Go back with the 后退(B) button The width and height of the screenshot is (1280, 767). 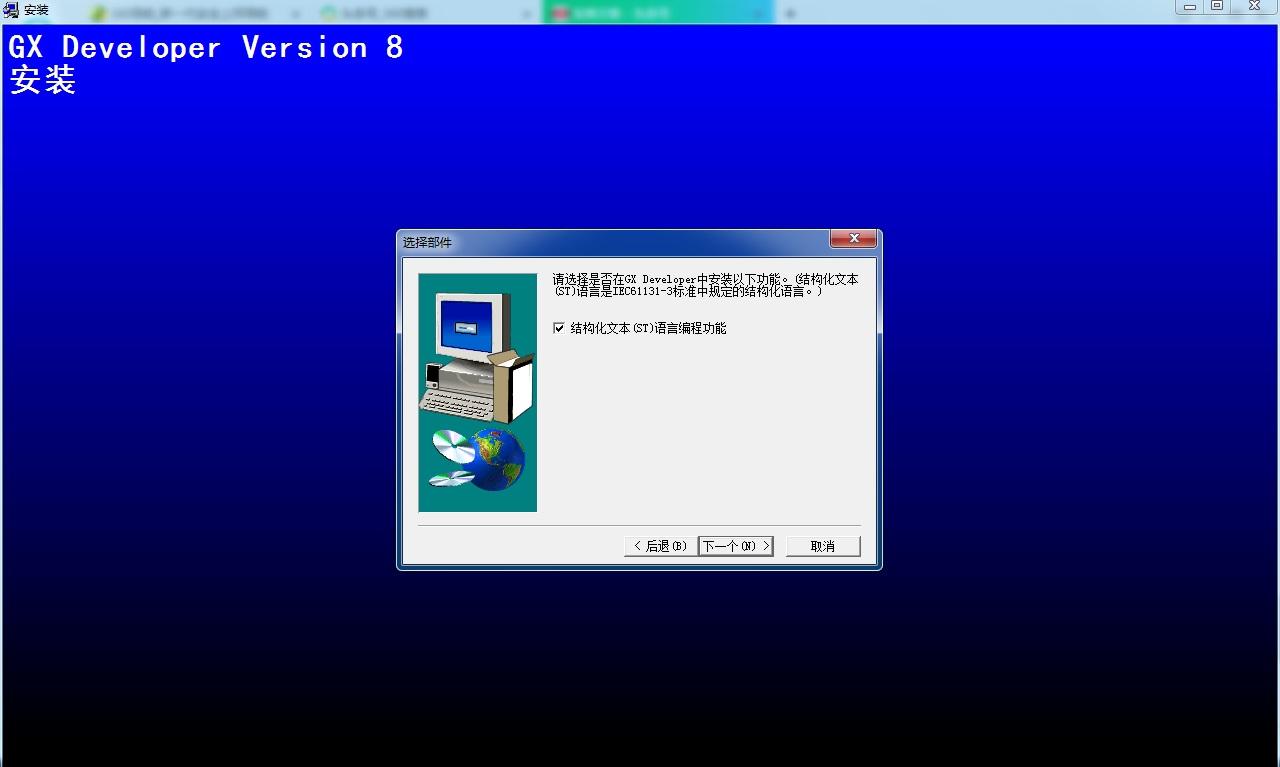(x=660, y=546)
